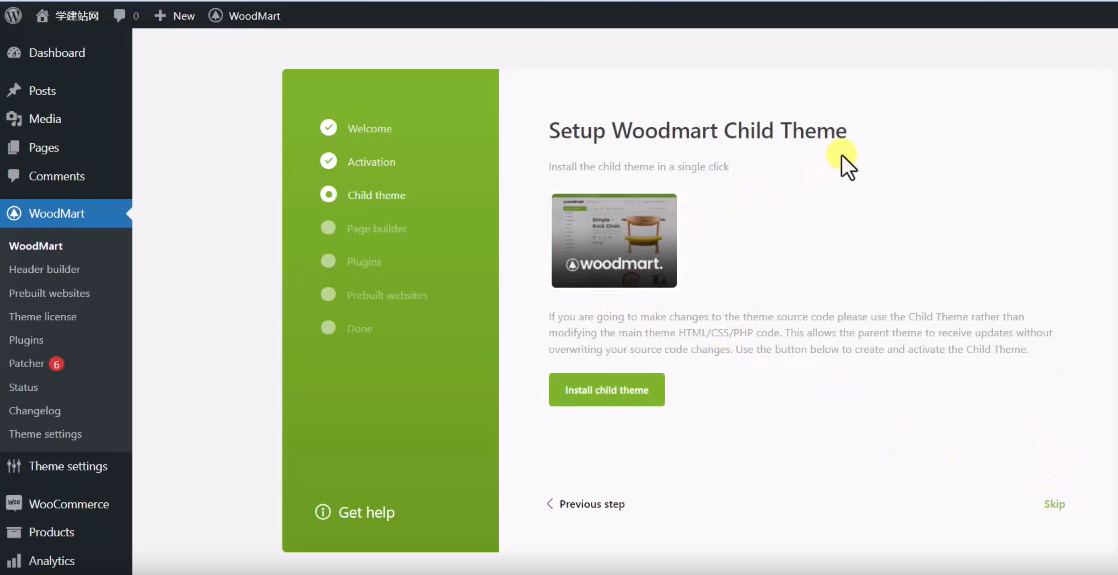Click the Done step dot
The image size is (1118, 575).
click(x=328, y=327)
